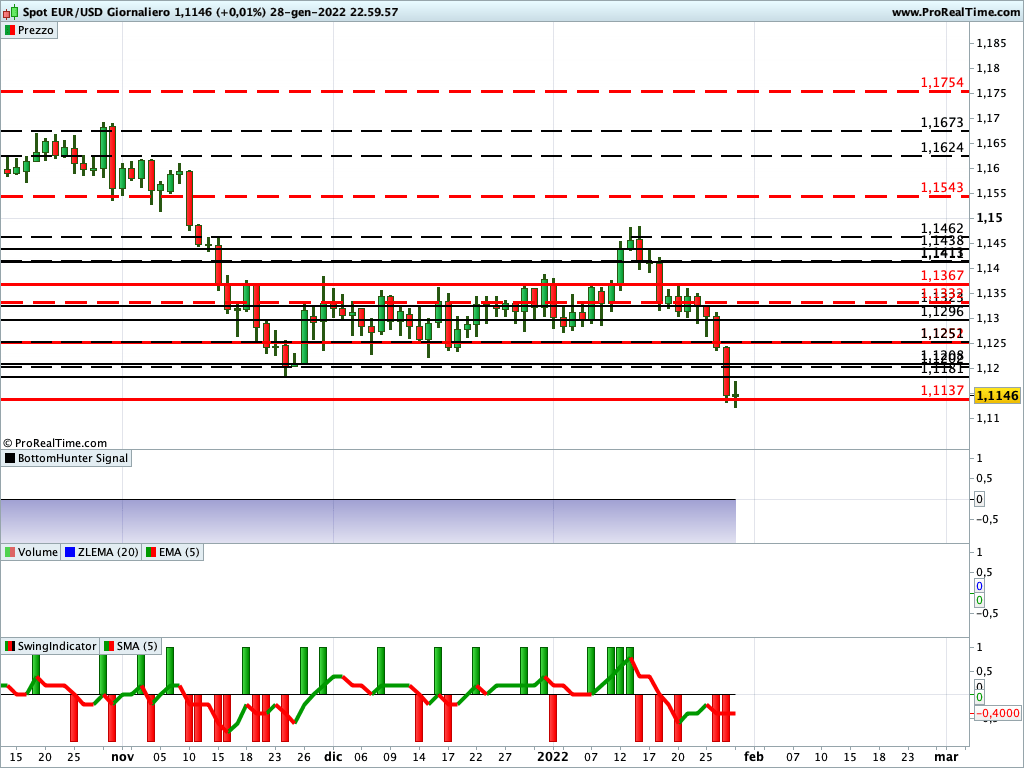Image resolution: width=1024 pixels, height=768 pixels.
Task: Click the SwingIndicator color icon
Action: pyautogui.click(x=10, y=646)
